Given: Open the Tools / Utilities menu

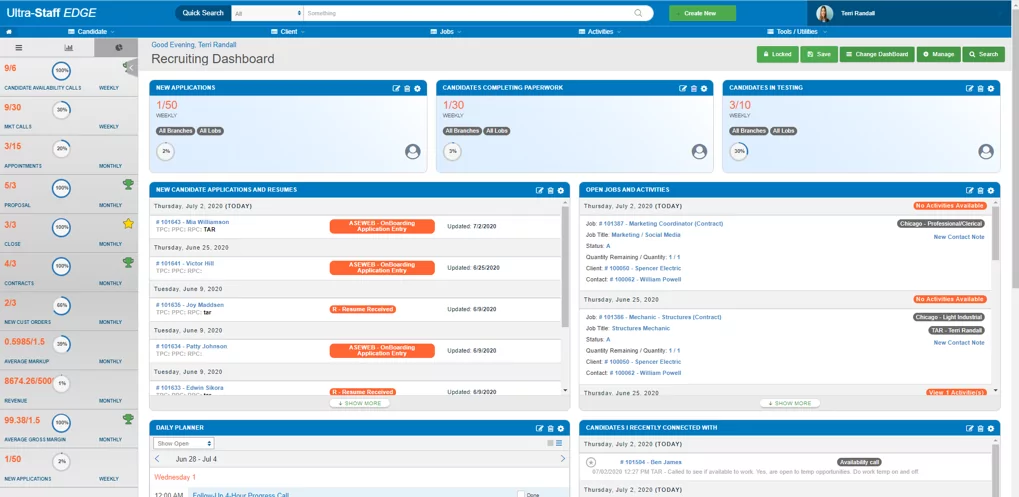Looking at the screenshot, I should pos(797,31).
